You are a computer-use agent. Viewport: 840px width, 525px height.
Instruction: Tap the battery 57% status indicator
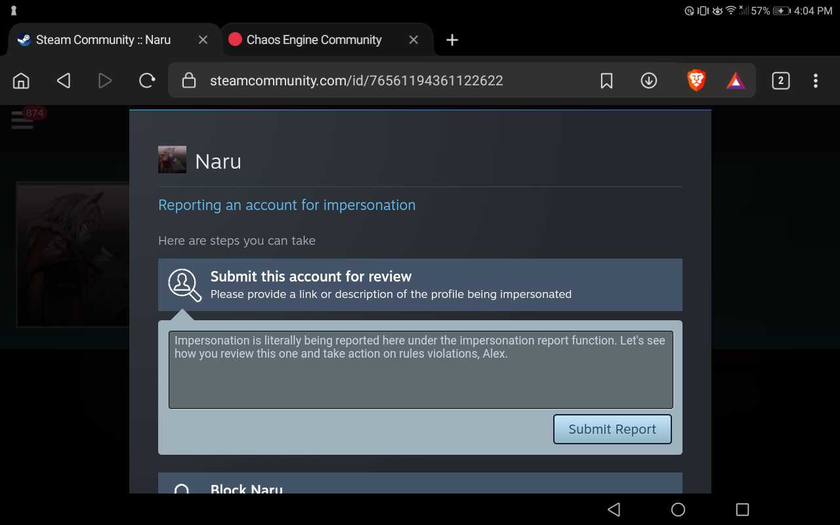coord(770,11)
